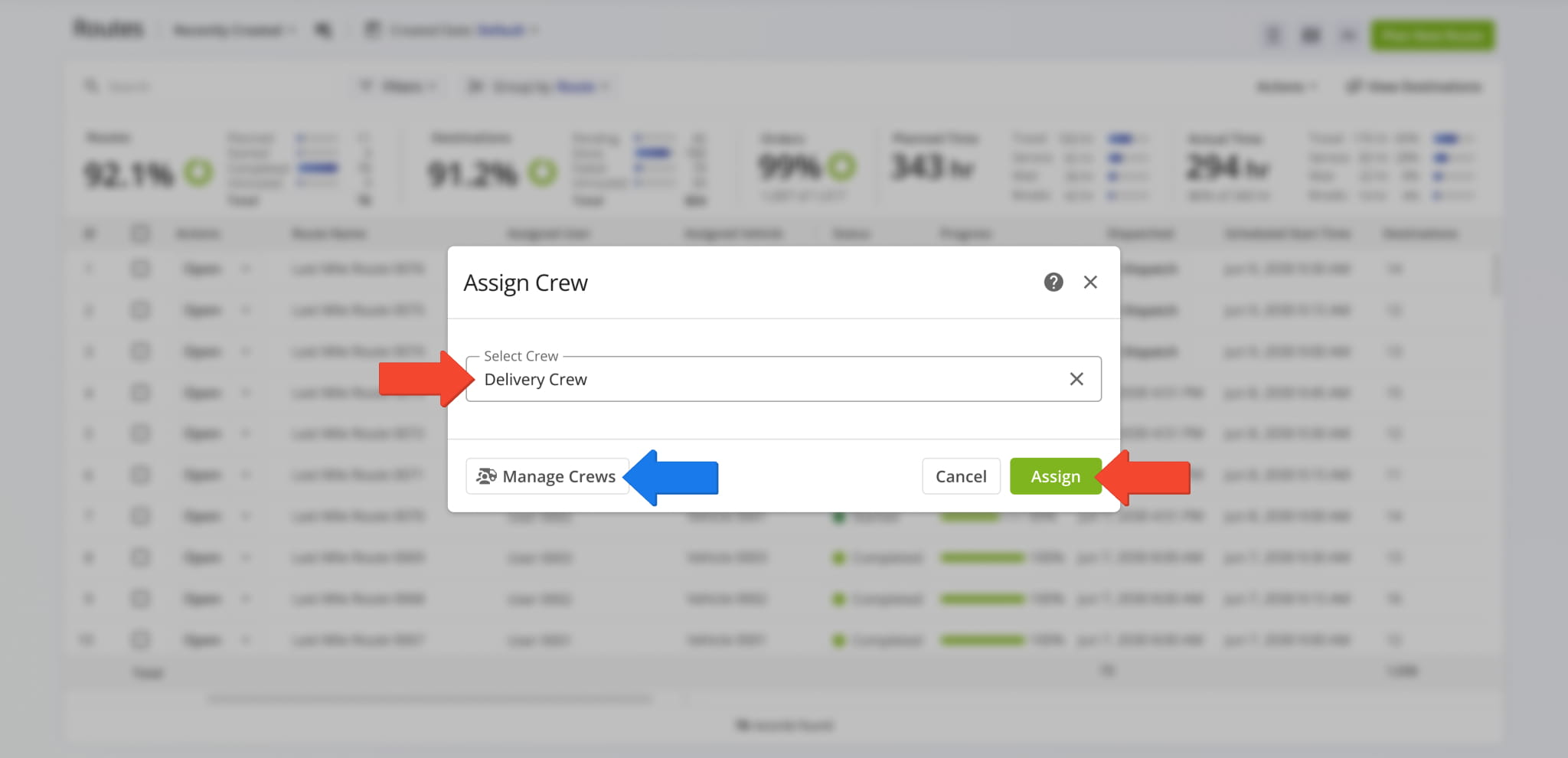
Task: Click the green Assign button
Action: [1055, 476]
